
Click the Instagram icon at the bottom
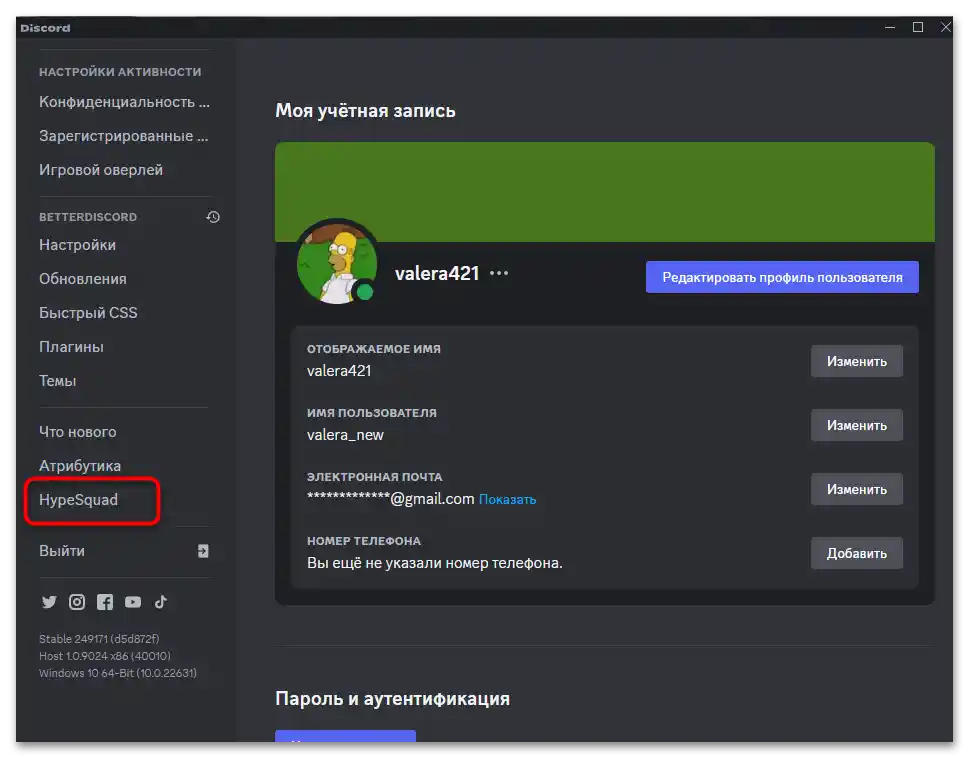tap(77, 602)
